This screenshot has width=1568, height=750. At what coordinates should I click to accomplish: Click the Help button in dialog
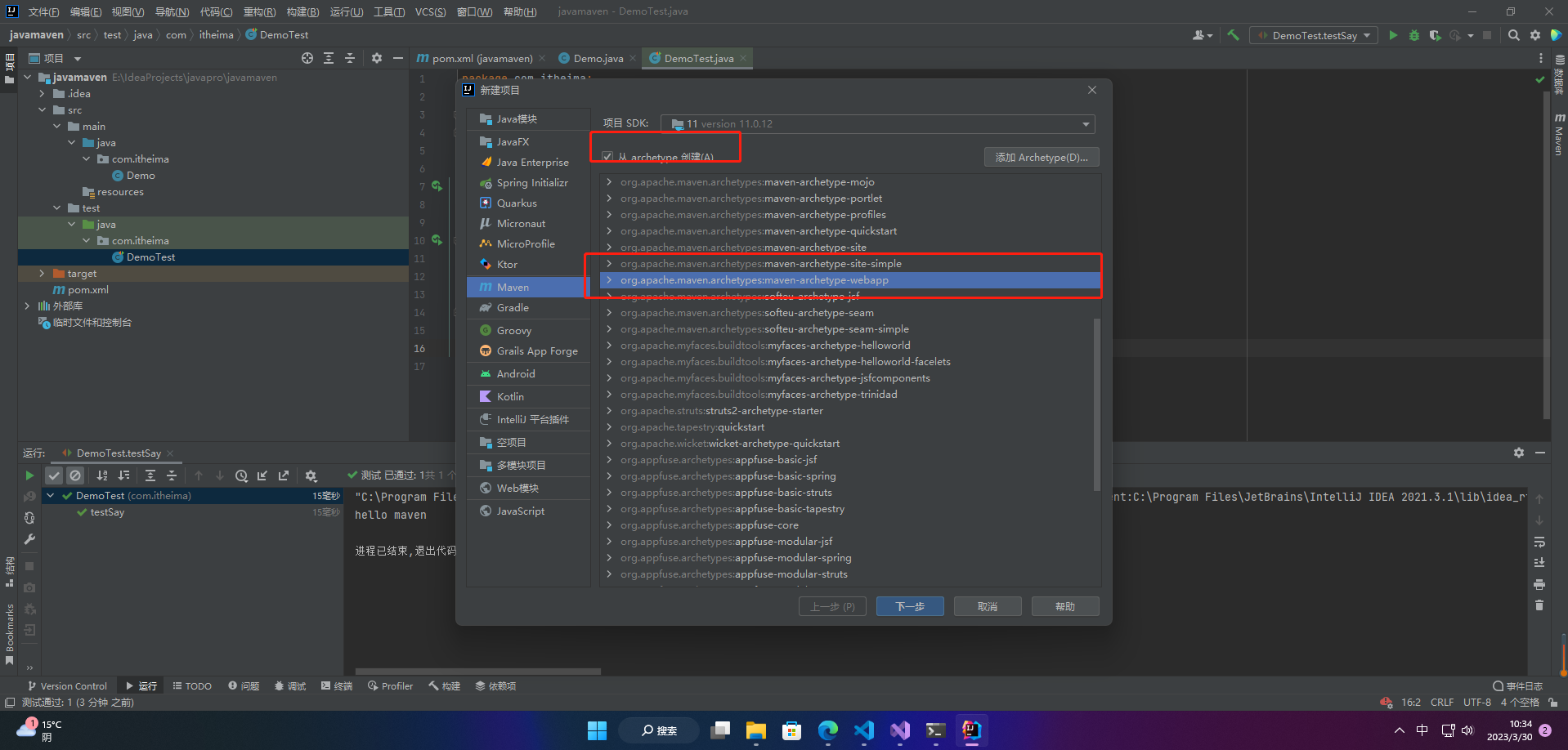[x=1065, y=606]
